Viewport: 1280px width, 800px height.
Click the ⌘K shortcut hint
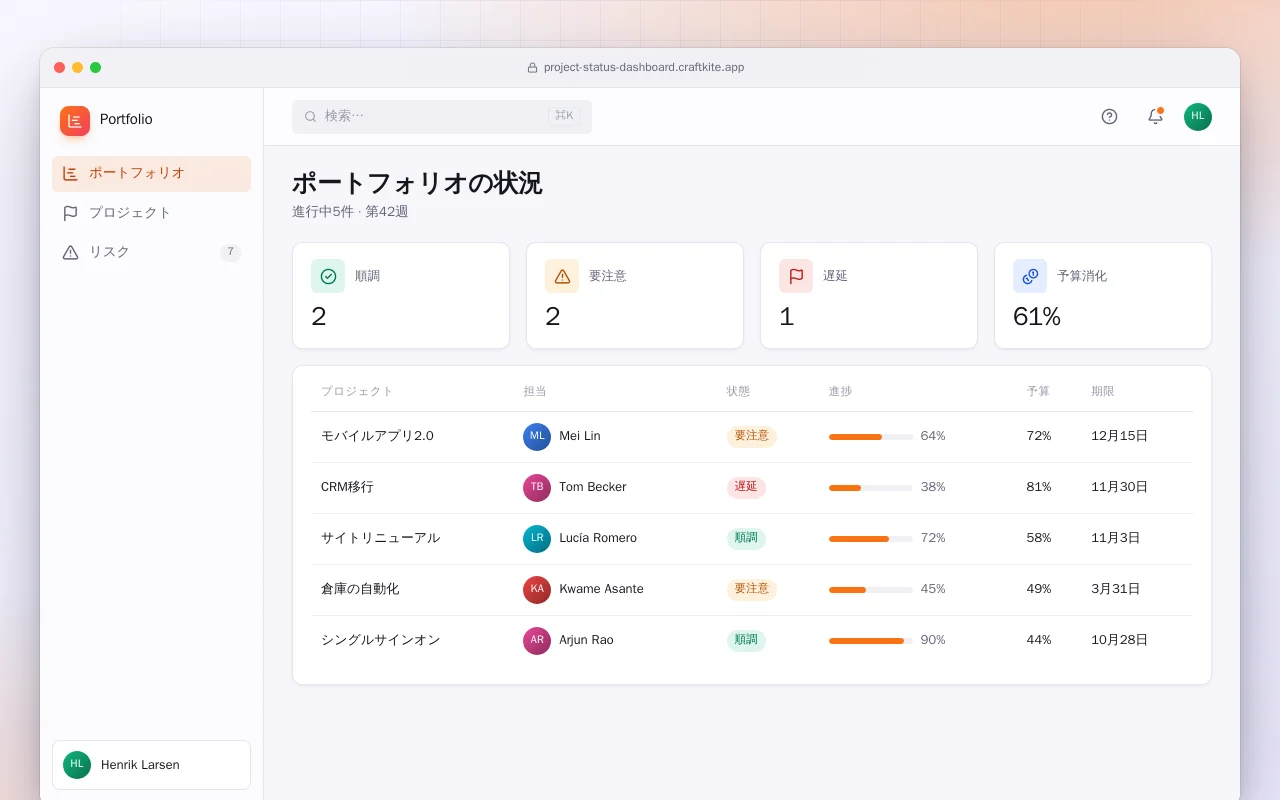[x=564, y=116]
